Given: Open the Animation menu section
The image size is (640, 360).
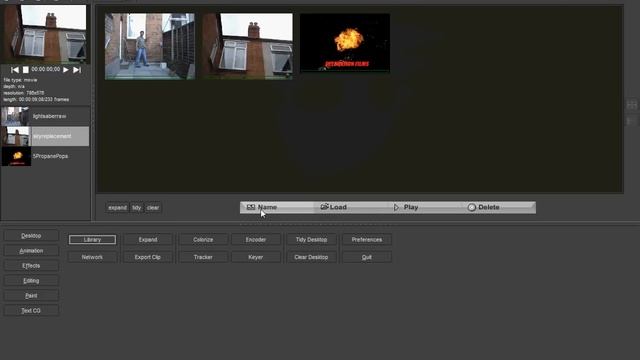Looking at the screenshot, I should click(x=31, y=251).
